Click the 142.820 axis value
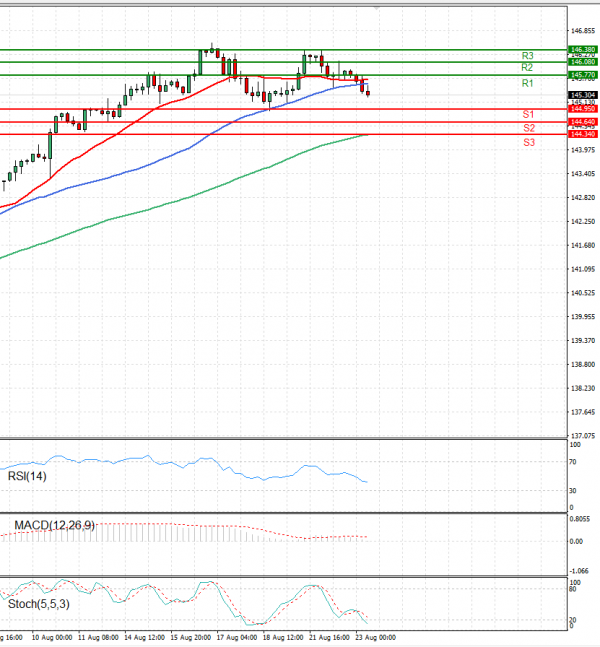The height and width of the screenshot is (647, 600). click(583, 198)
